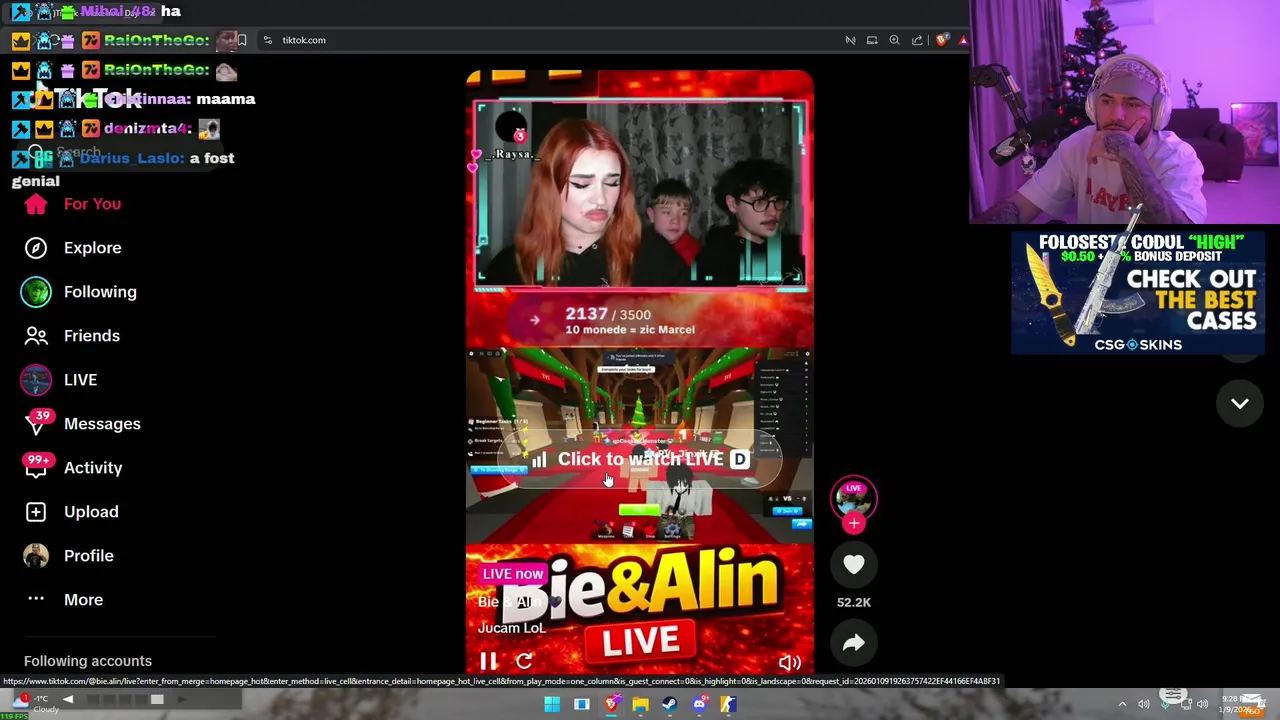Viewport: 1280px width, 720px height.
Task: Open site settings icon in address bar
Action: 267,40
